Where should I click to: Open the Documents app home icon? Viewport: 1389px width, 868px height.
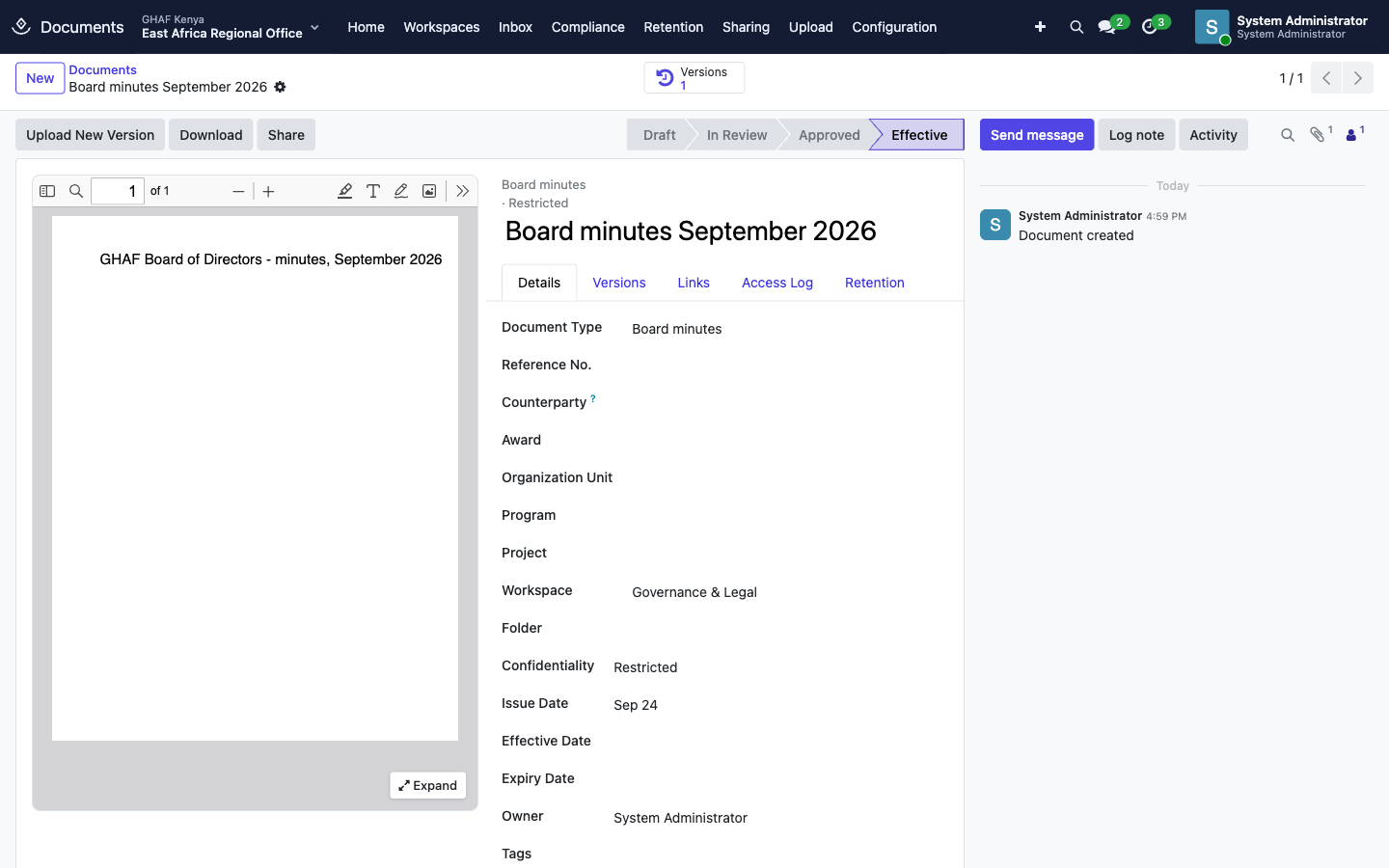click(x=21, y=27)
